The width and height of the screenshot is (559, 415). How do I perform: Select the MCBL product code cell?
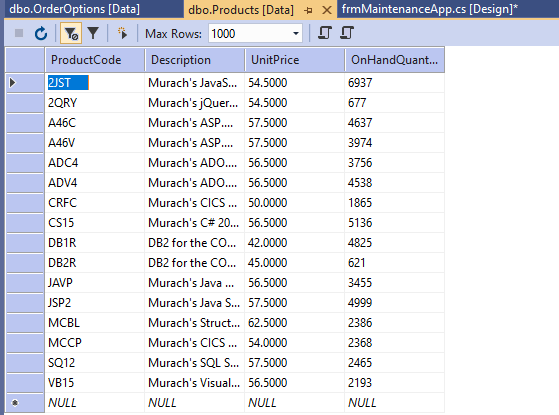coord(95,323)
